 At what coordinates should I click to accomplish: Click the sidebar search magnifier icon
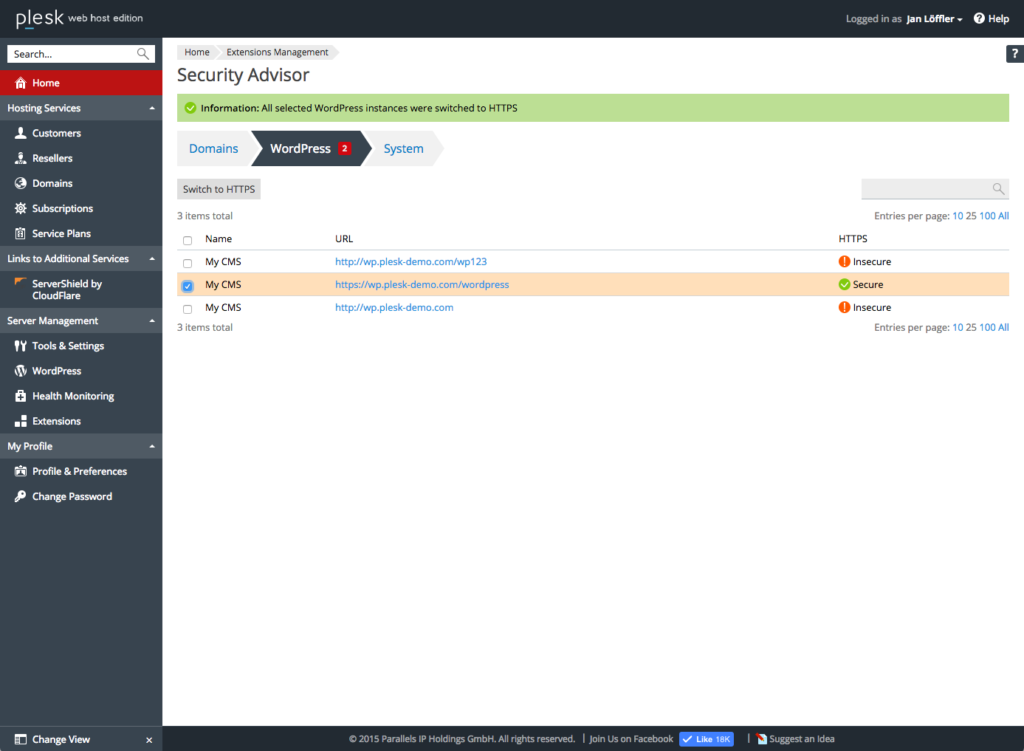point(142,54)
